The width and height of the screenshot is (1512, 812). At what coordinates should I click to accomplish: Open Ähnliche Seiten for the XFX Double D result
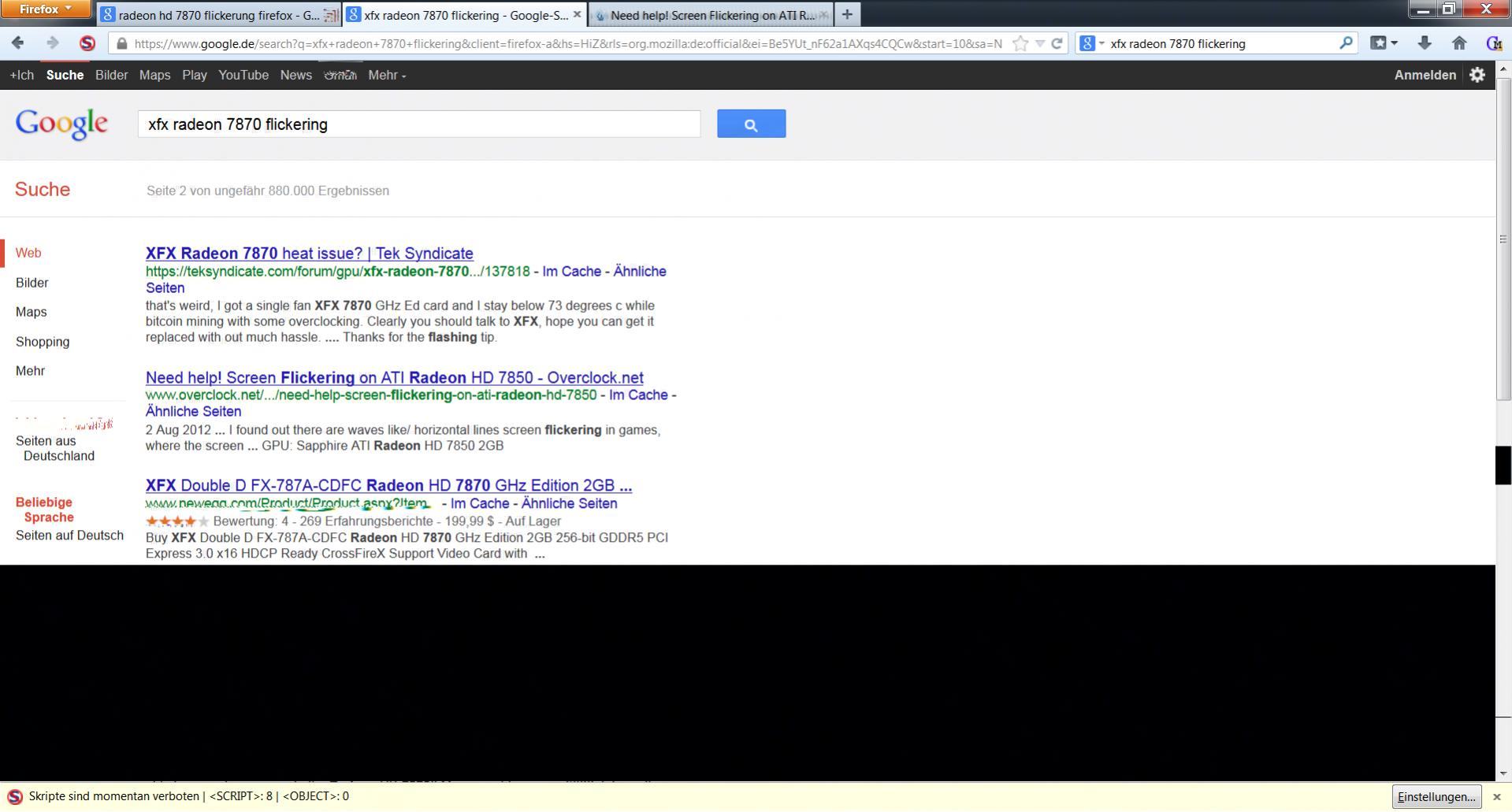tap(570, 504)
